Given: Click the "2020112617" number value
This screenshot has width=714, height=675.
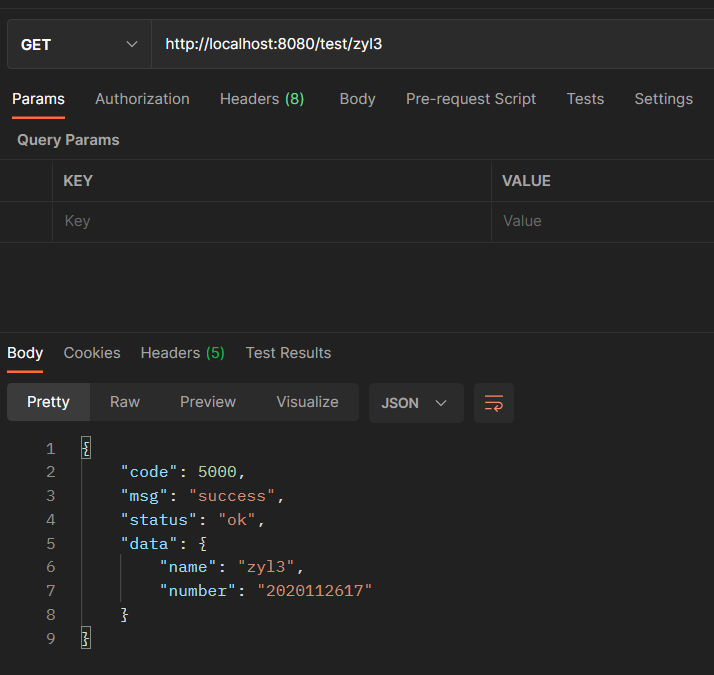Looking at the screenshot, I should (315, 591).
